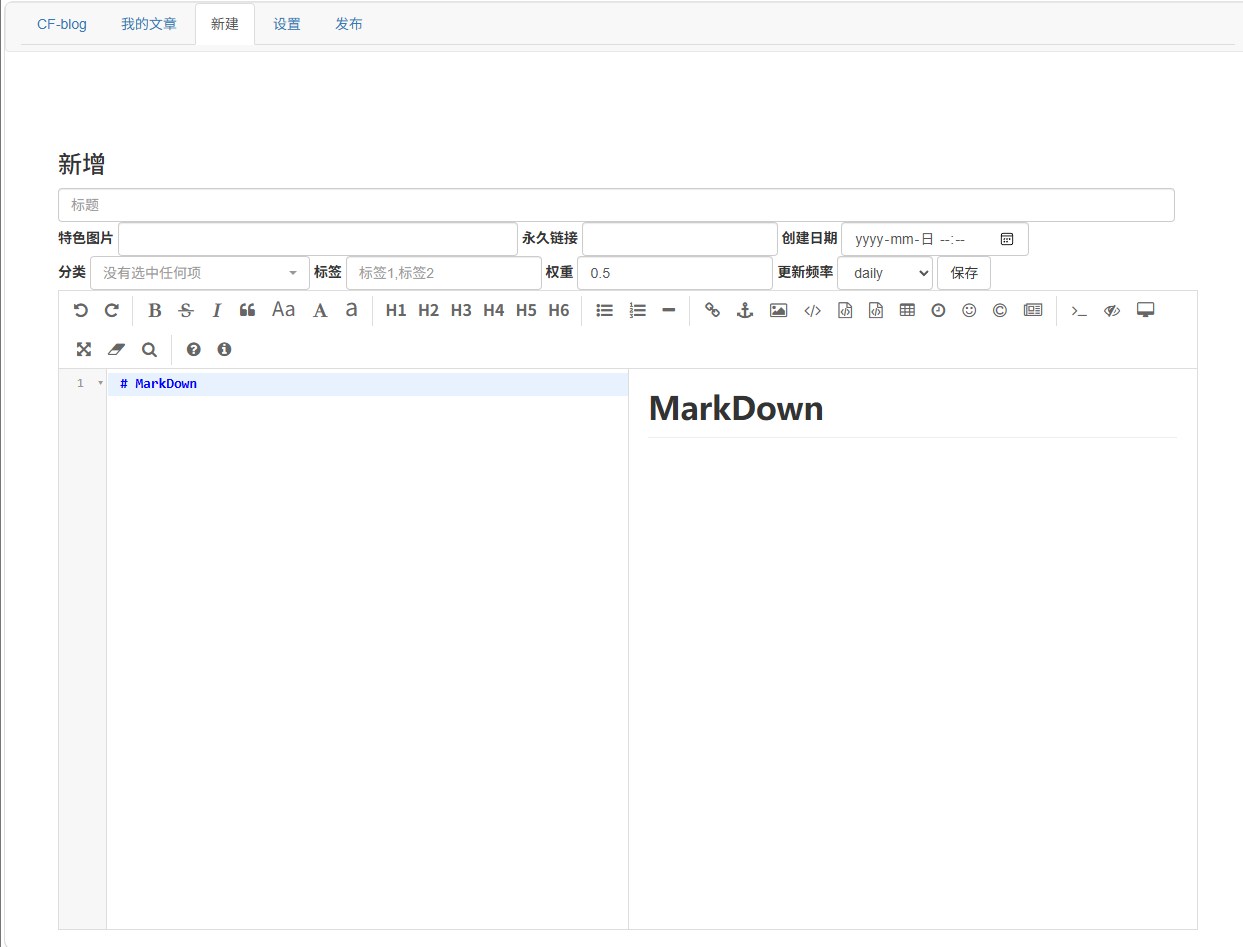The height and width of the screenshot is (947, 1243).
Task: Apply italic formatting
Action: pyautogui.click(x=216, y=310)
